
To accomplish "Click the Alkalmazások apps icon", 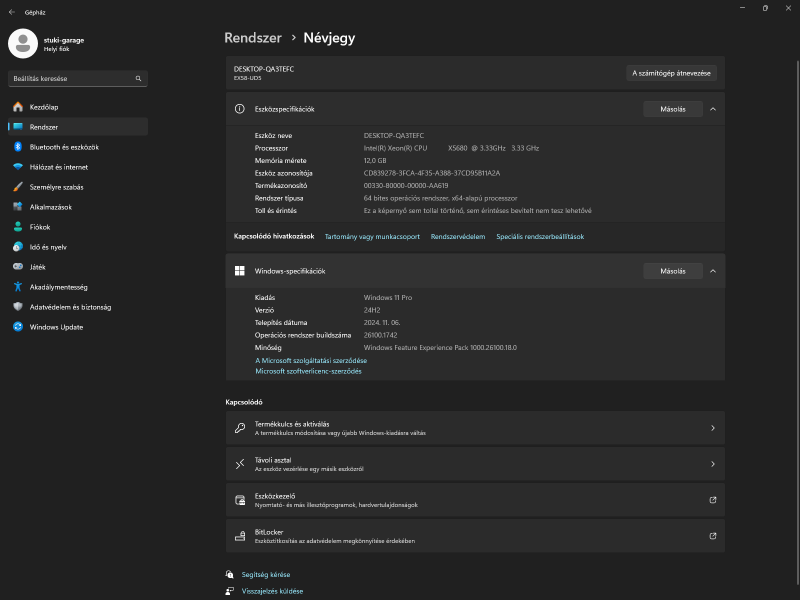I will click(18, 207).
